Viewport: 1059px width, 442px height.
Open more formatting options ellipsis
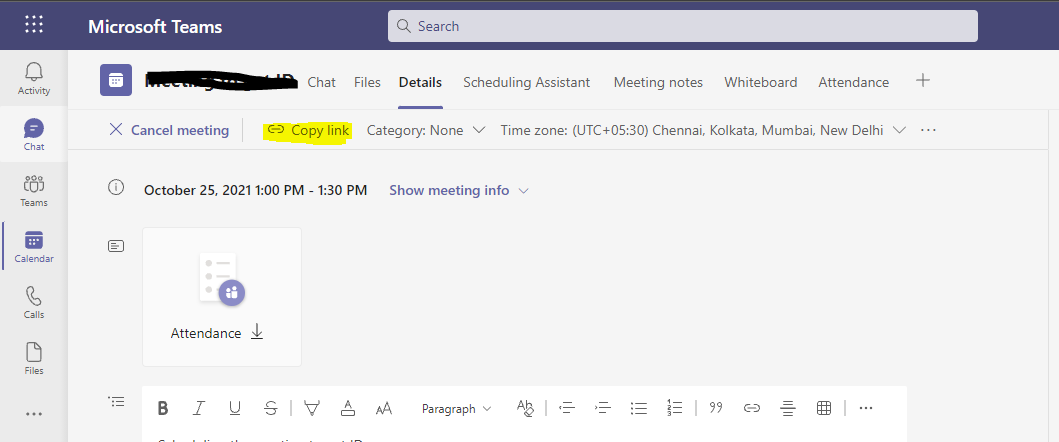[x=866, y=408]
